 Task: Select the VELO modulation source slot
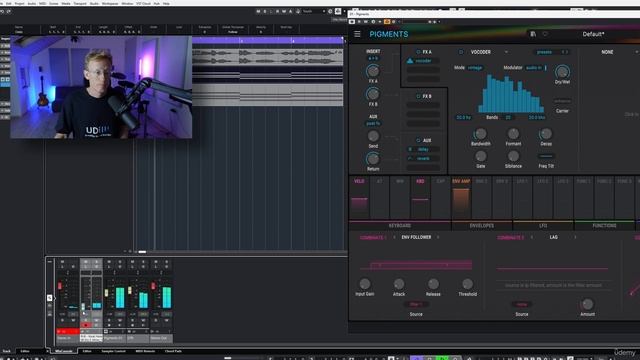click(x=359, y=198)
